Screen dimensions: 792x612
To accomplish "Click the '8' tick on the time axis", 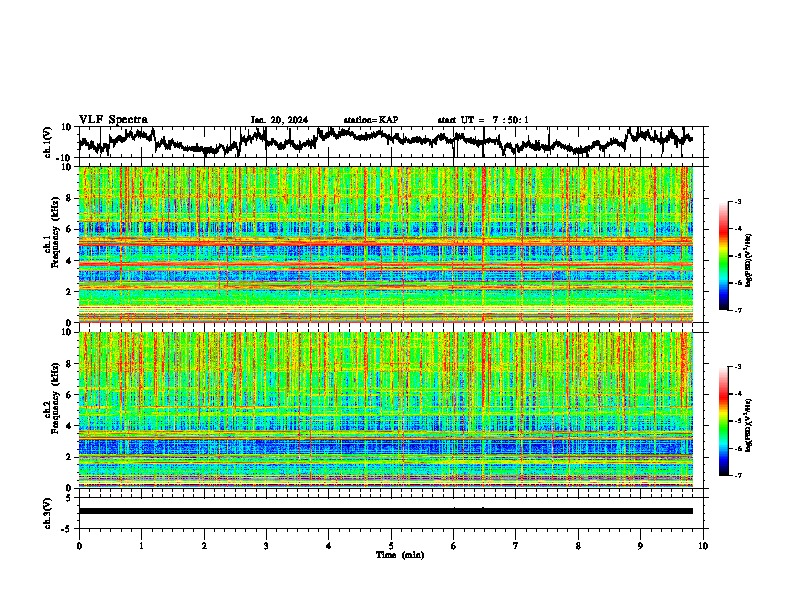I will pyautogui.click(x=578, y=546).
